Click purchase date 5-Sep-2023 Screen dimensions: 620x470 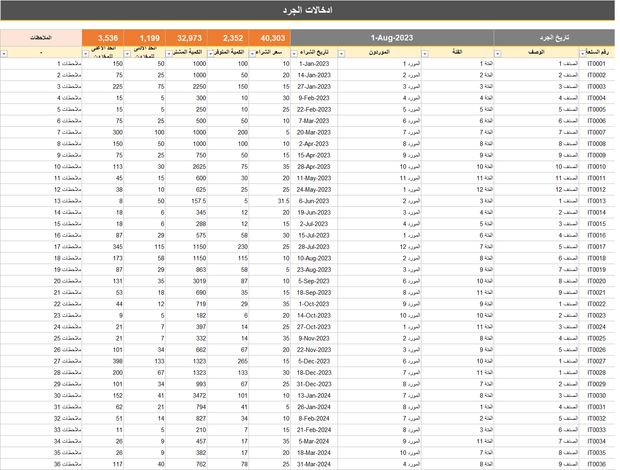click(314, 281)
